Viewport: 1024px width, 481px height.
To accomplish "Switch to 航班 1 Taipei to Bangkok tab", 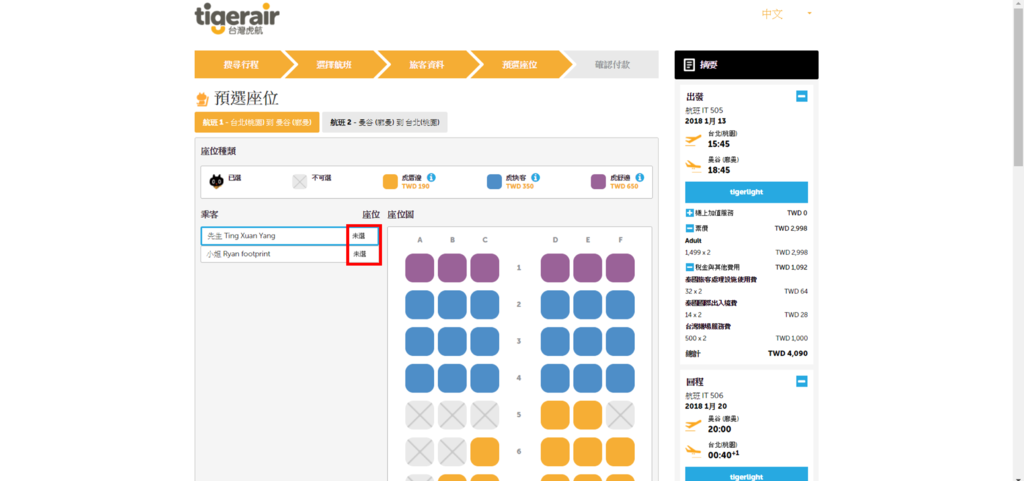I will pos(257,122).
